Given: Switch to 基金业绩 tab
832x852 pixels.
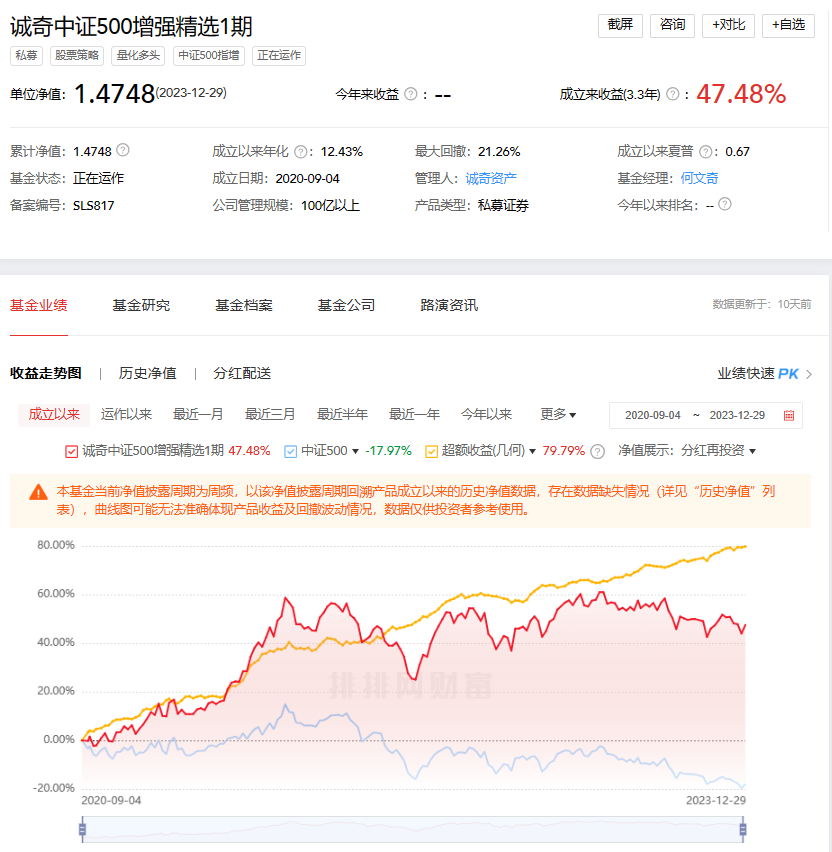Looking at the screenshot, I should 39,305.
